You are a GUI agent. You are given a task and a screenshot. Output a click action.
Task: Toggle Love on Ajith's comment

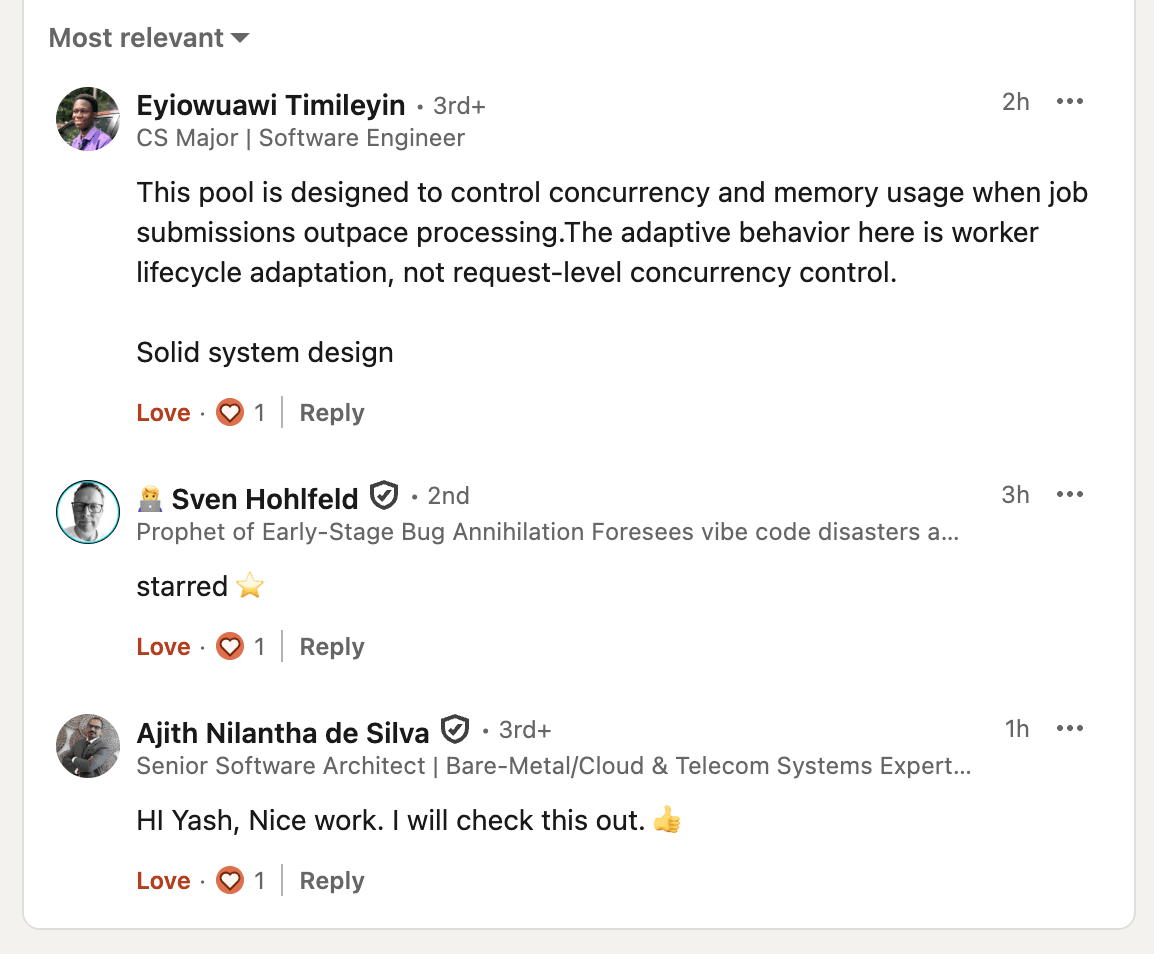coord(163,881)
